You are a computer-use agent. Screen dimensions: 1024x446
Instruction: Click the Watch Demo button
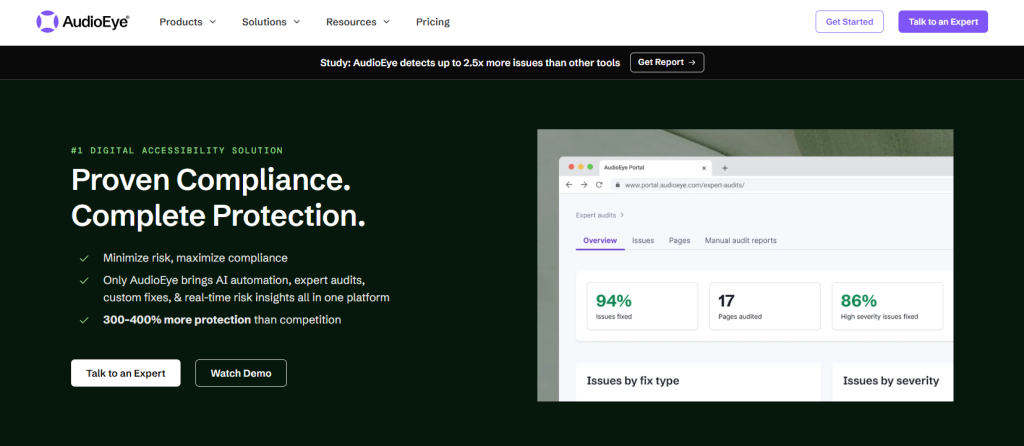click(x=241, y=373)
